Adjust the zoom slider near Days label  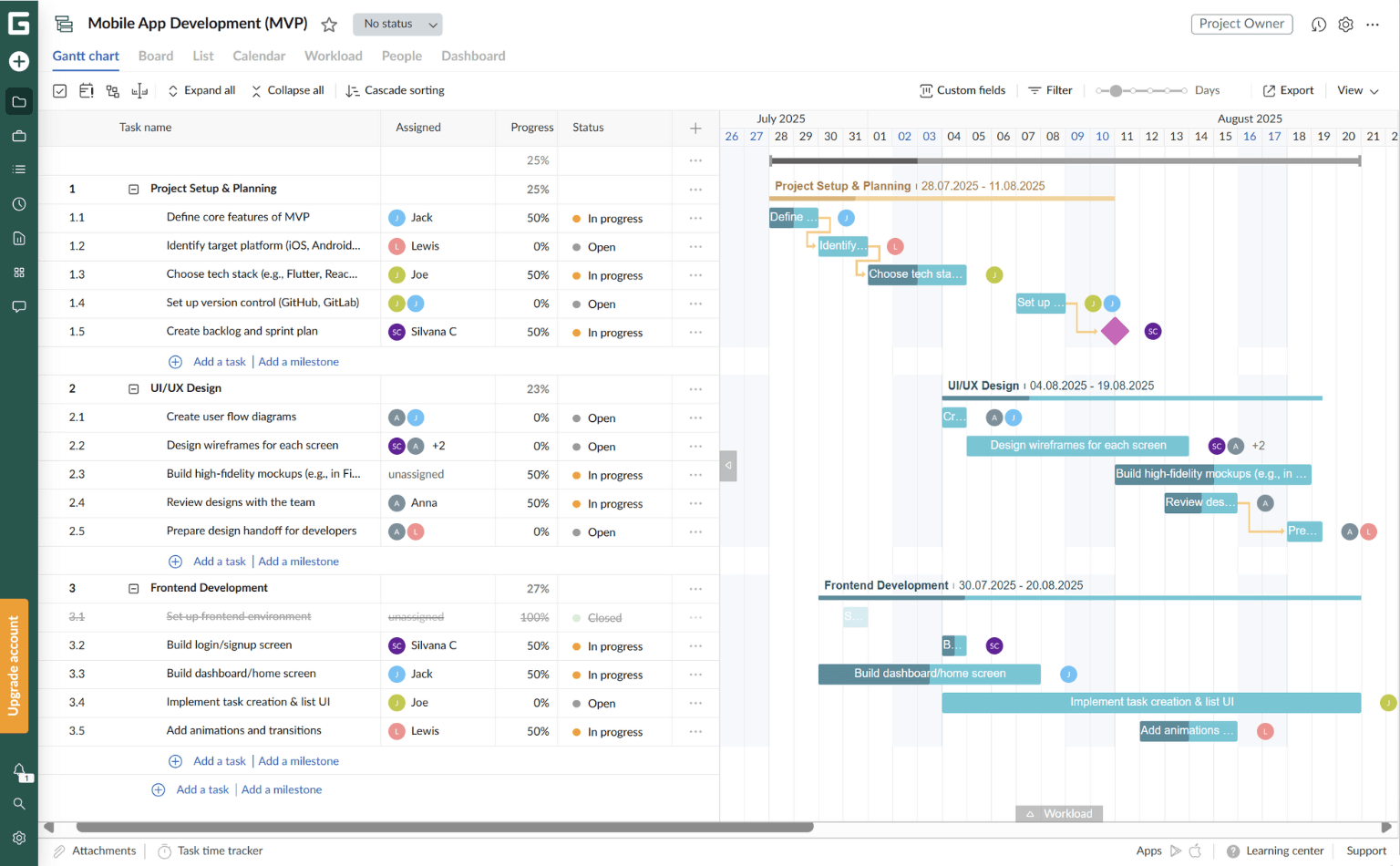coord(1117,90)
